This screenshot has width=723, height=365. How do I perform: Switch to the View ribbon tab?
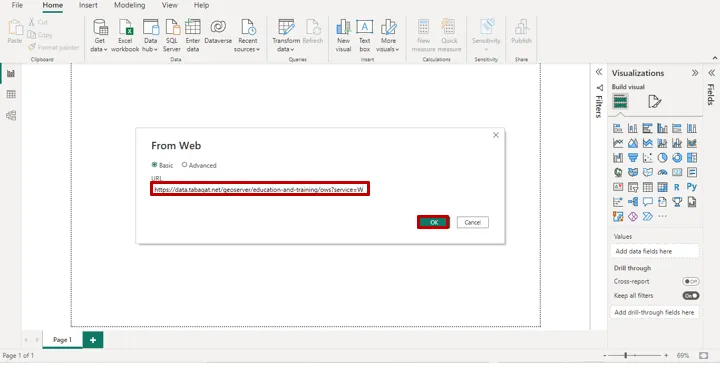170,5
